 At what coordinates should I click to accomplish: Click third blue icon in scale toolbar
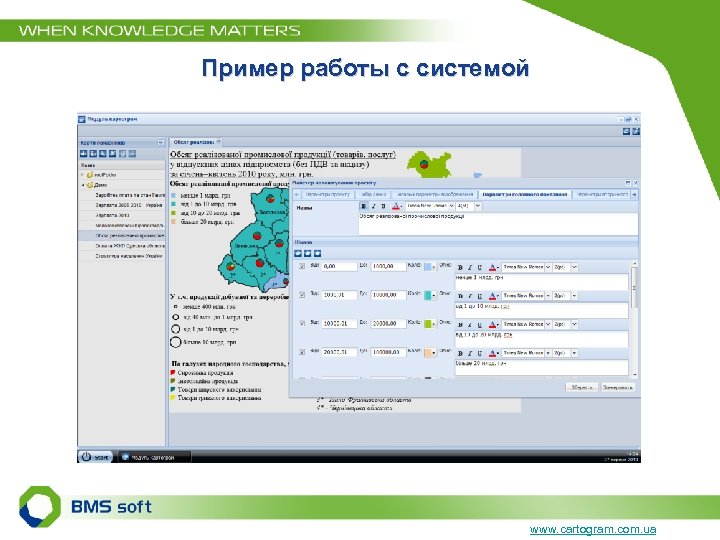click(317, 253)
